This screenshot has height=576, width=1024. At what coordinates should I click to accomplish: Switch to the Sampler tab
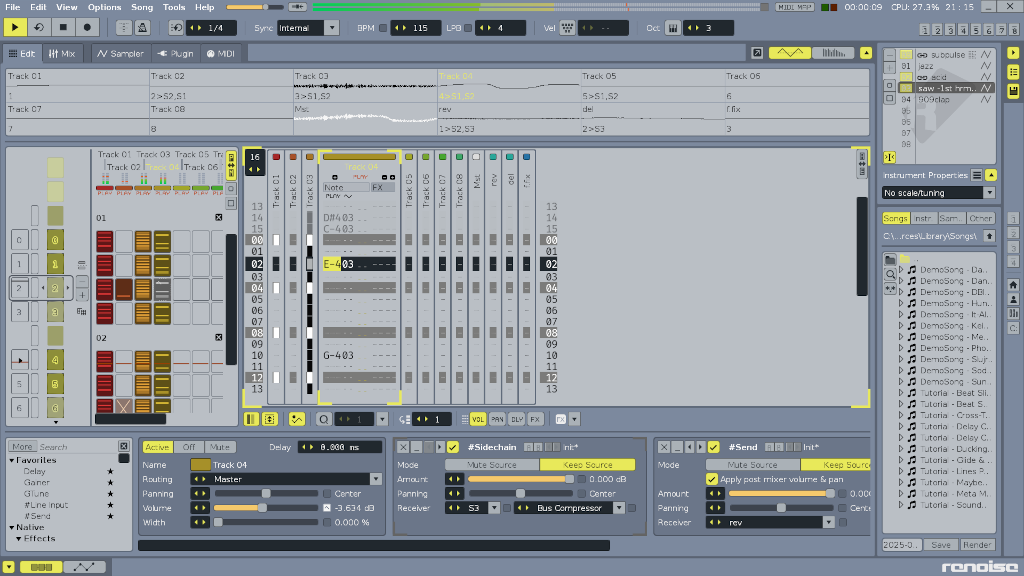[120, 53]
